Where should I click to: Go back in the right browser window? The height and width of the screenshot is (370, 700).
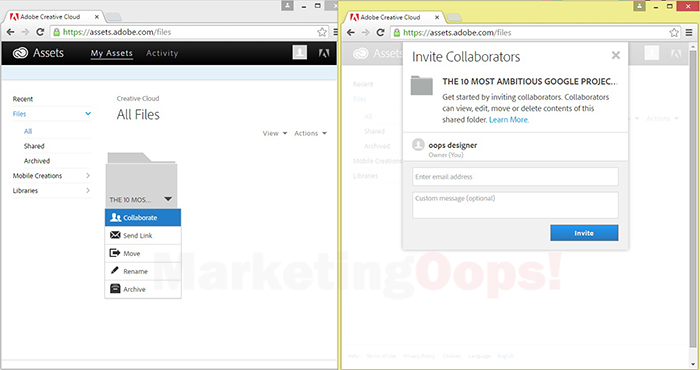[351, 33]
